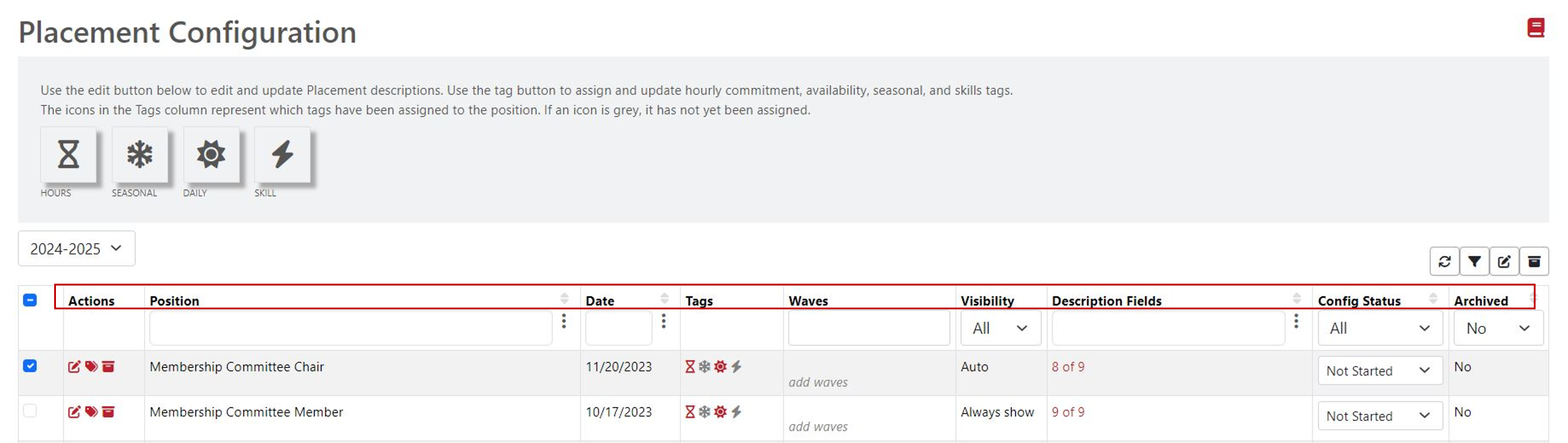Uncheck the Membership Committee Chair row checkbox
1568x443 pixels.
tap(30, 366)
